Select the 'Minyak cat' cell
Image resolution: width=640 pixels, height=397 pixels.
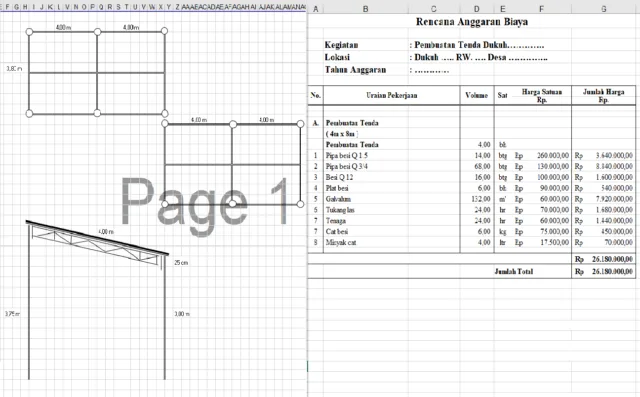click(x=341, y=242)
